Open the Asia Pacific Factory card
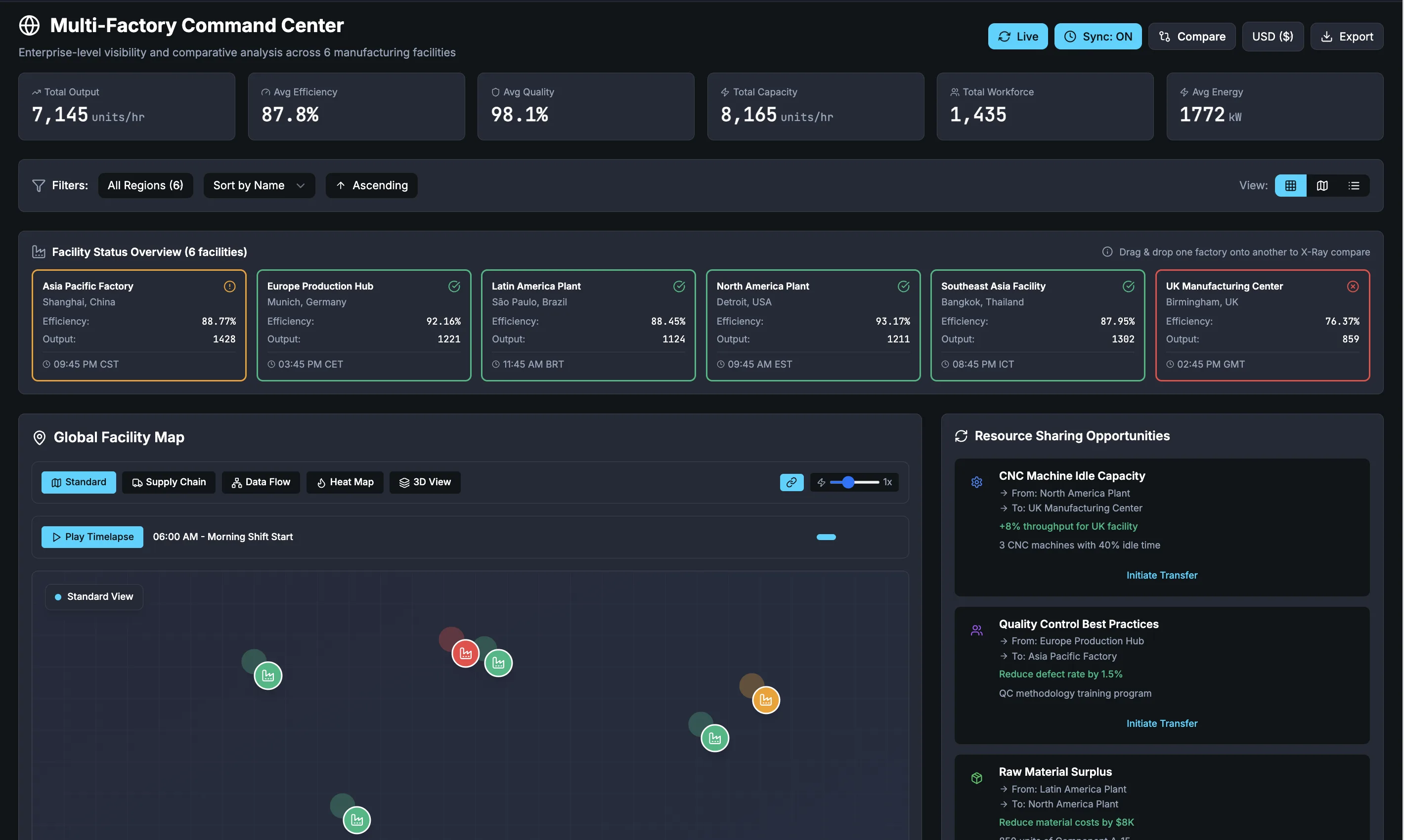The image size is (1404, 840). pos(139,326)
